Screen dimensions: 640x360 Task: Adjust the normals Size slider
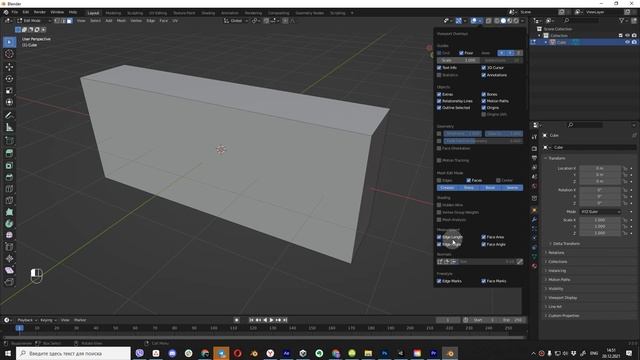pos(487,262)
